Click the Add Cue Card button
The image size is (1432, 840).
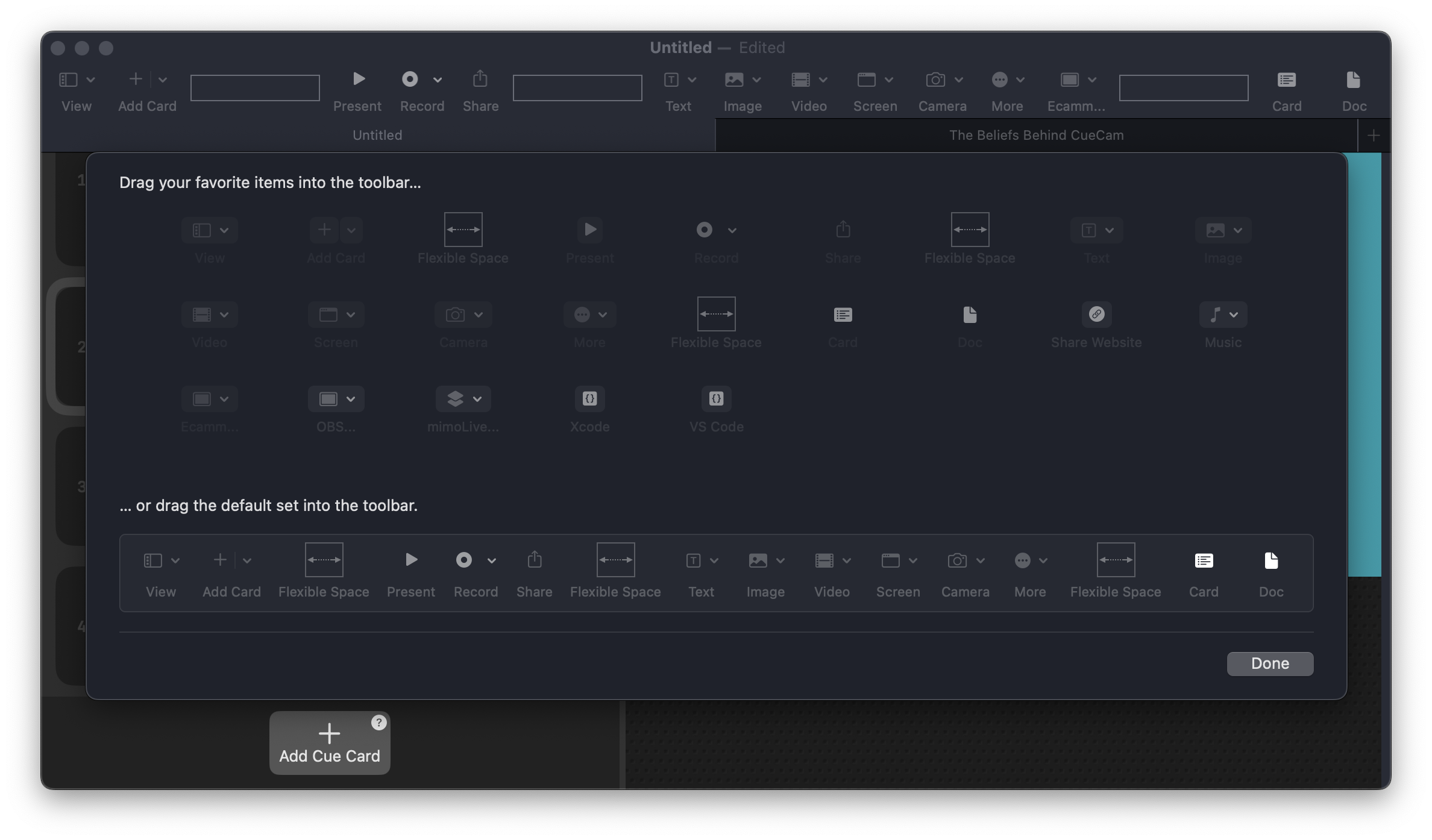330,743
